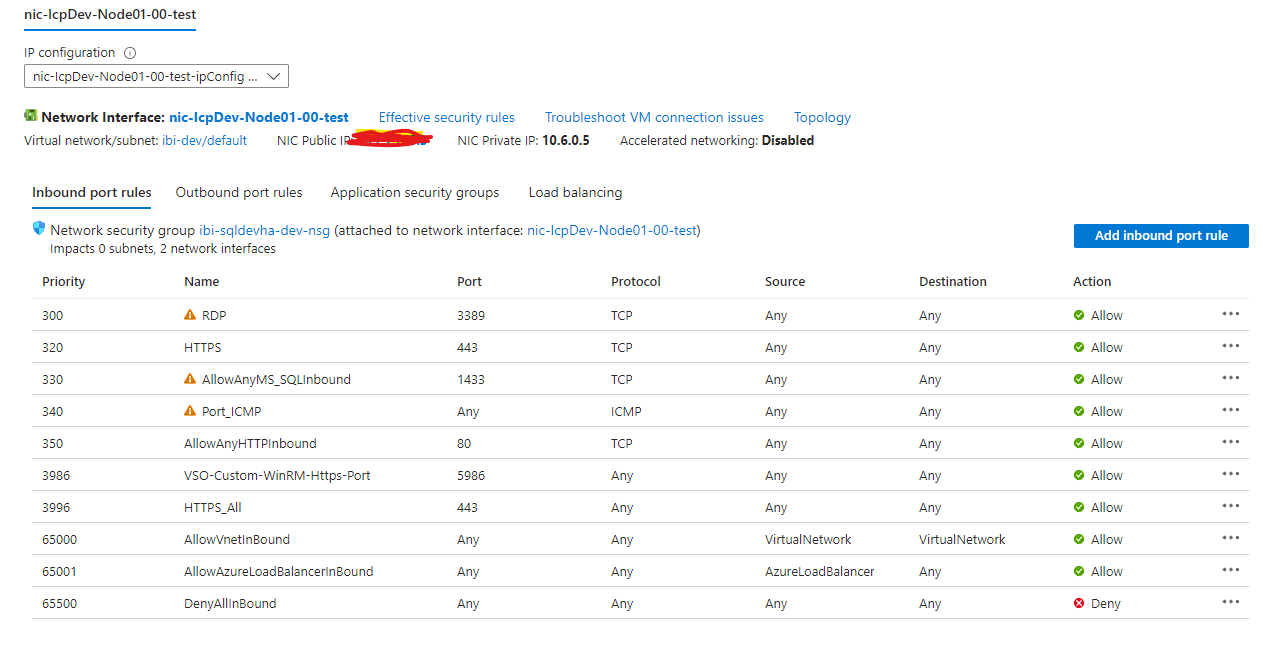Open Network Interface nic-IcpDev-Node01-00-test link
This screenshot has width=1269, height=664.
pyautogui.click(x=259, y=117)
